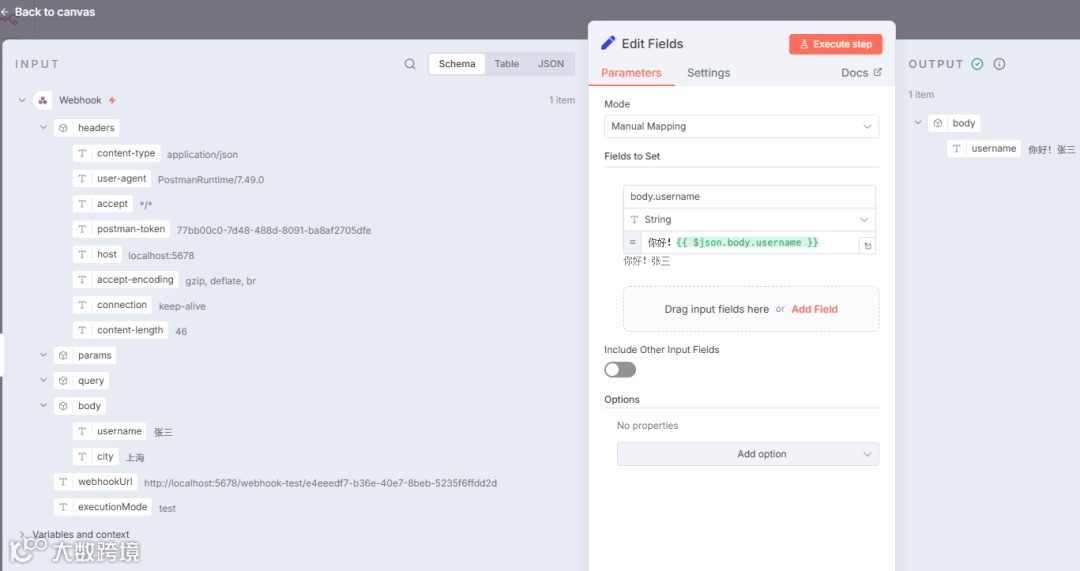Viewport: 1080px width, 571px height.
Task: Click the object cube icon next to query
Action: point(63,381)
